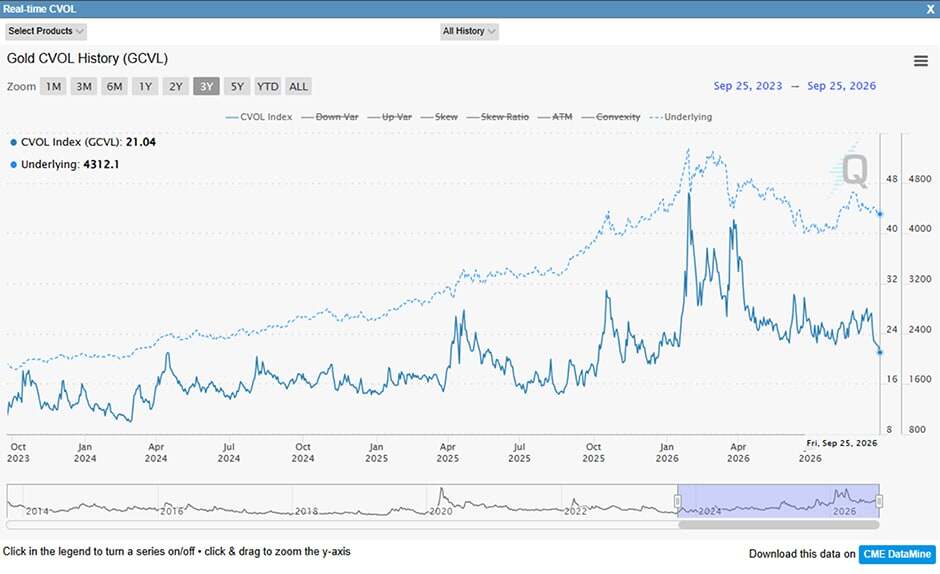940x574 pixels.
Task: Edit the start date Sep 25, 2023
Action: [x=748, y=86]
